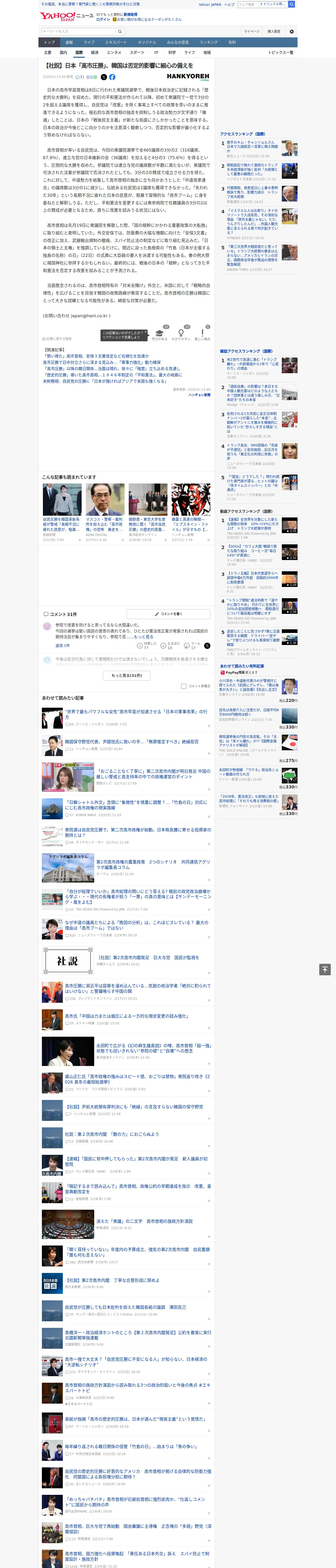The height and width of the screenshot is (1568, 336).
Task: Select the トップ navigation tab
Action: [x=49, y=43]
